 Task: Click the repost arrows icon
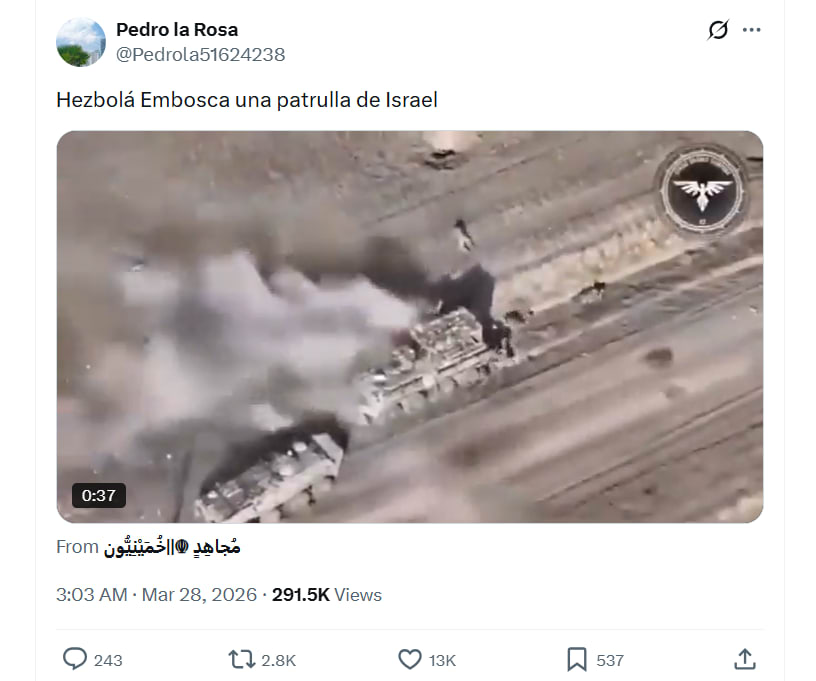tap(242, 660)
